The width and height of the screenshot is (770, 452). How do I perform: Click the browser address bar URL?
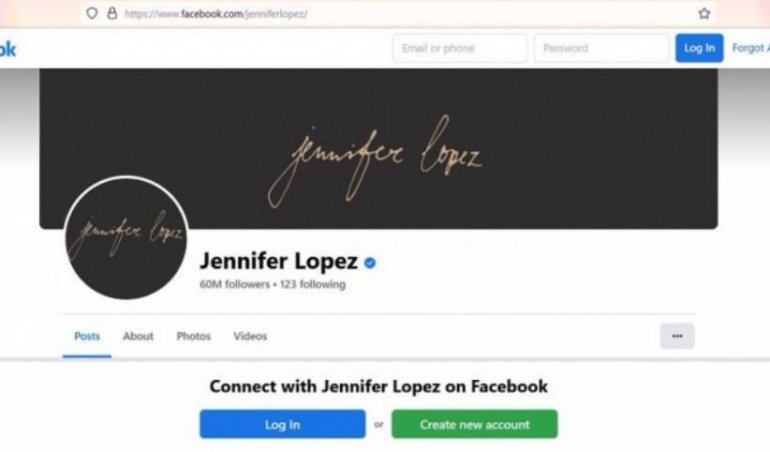tap(216, 14)
